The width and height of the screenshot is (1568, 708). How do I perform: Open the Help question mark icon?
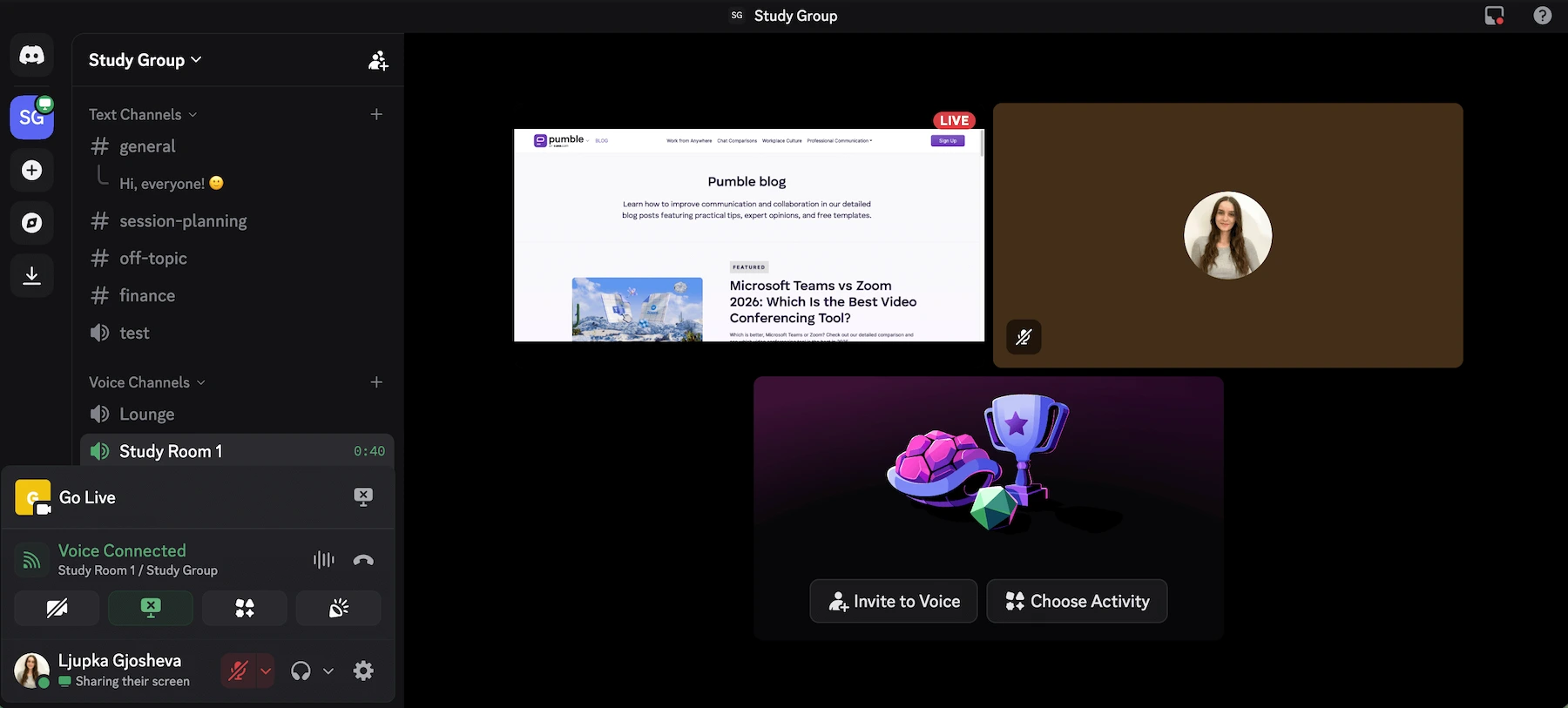pyautogui.click(x=1542, y=16)
